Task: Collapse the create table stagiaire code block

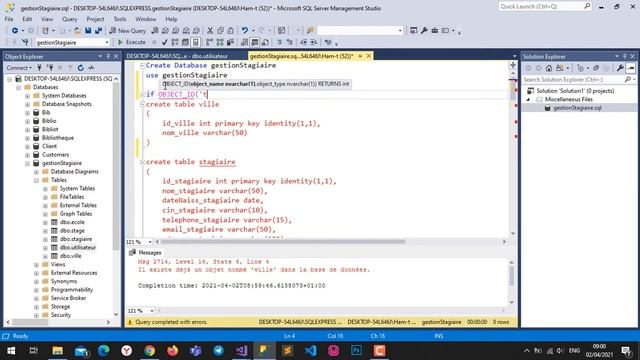Action: [142, 162]
